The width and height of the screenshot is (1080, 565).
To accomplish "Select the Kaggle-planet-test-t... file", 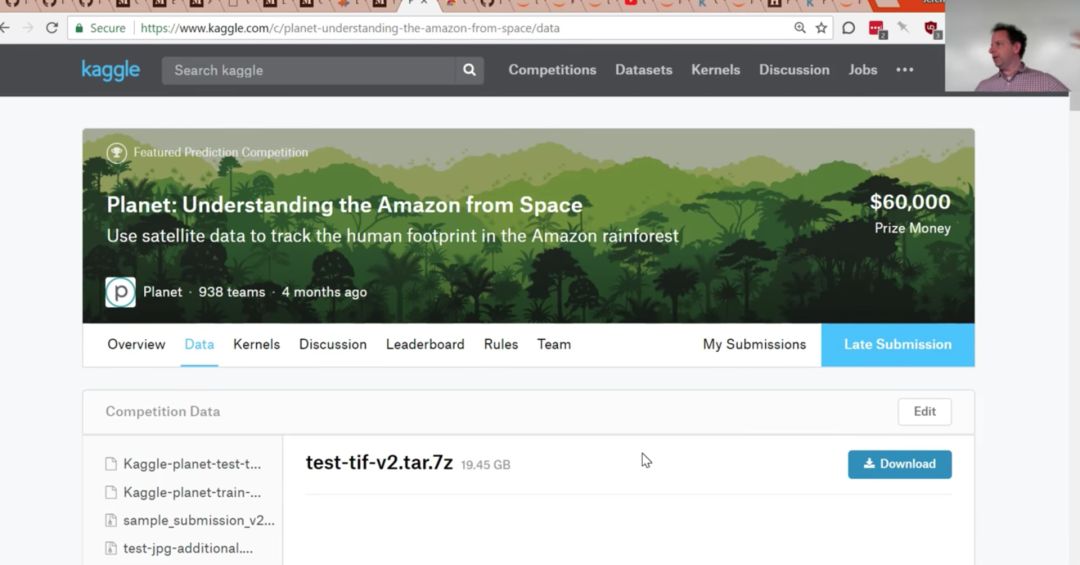I will tap(192, 464).
